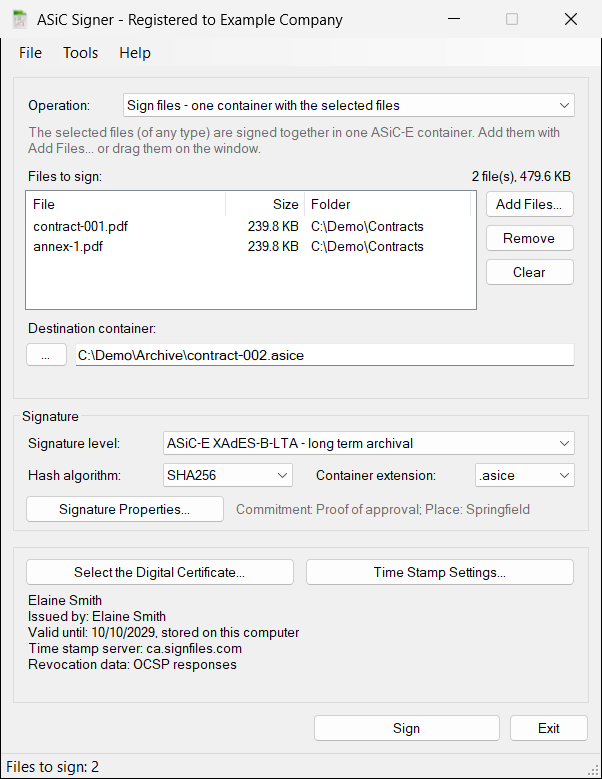Click the Exit button
The width and height of the screenshot is (602, 779).
[x=548, y=728]
